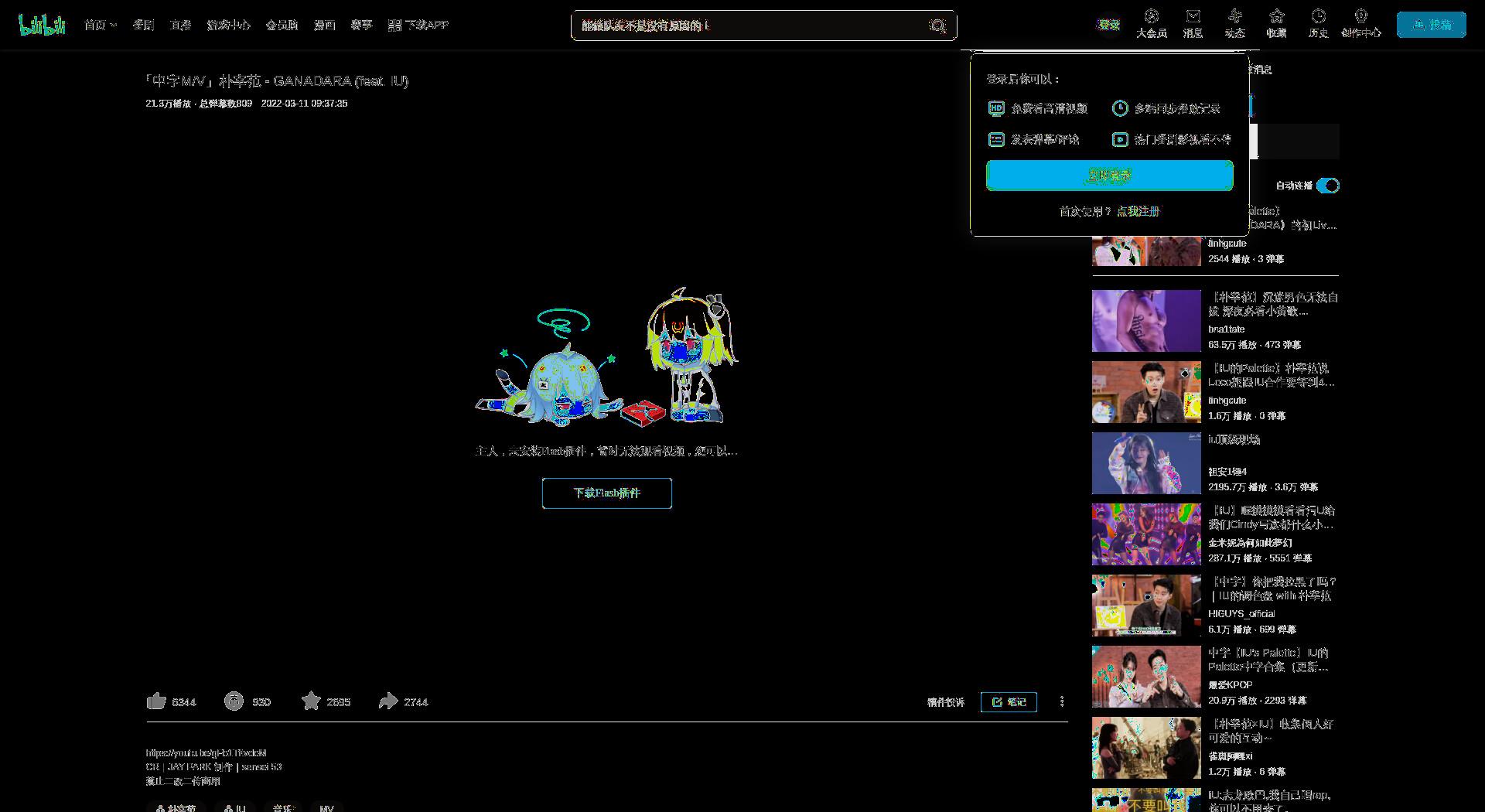The height and width of the screenshot is (812, 1485).
Task: Select 会员购 in the top navigation
Action: (x=282, y=26)
